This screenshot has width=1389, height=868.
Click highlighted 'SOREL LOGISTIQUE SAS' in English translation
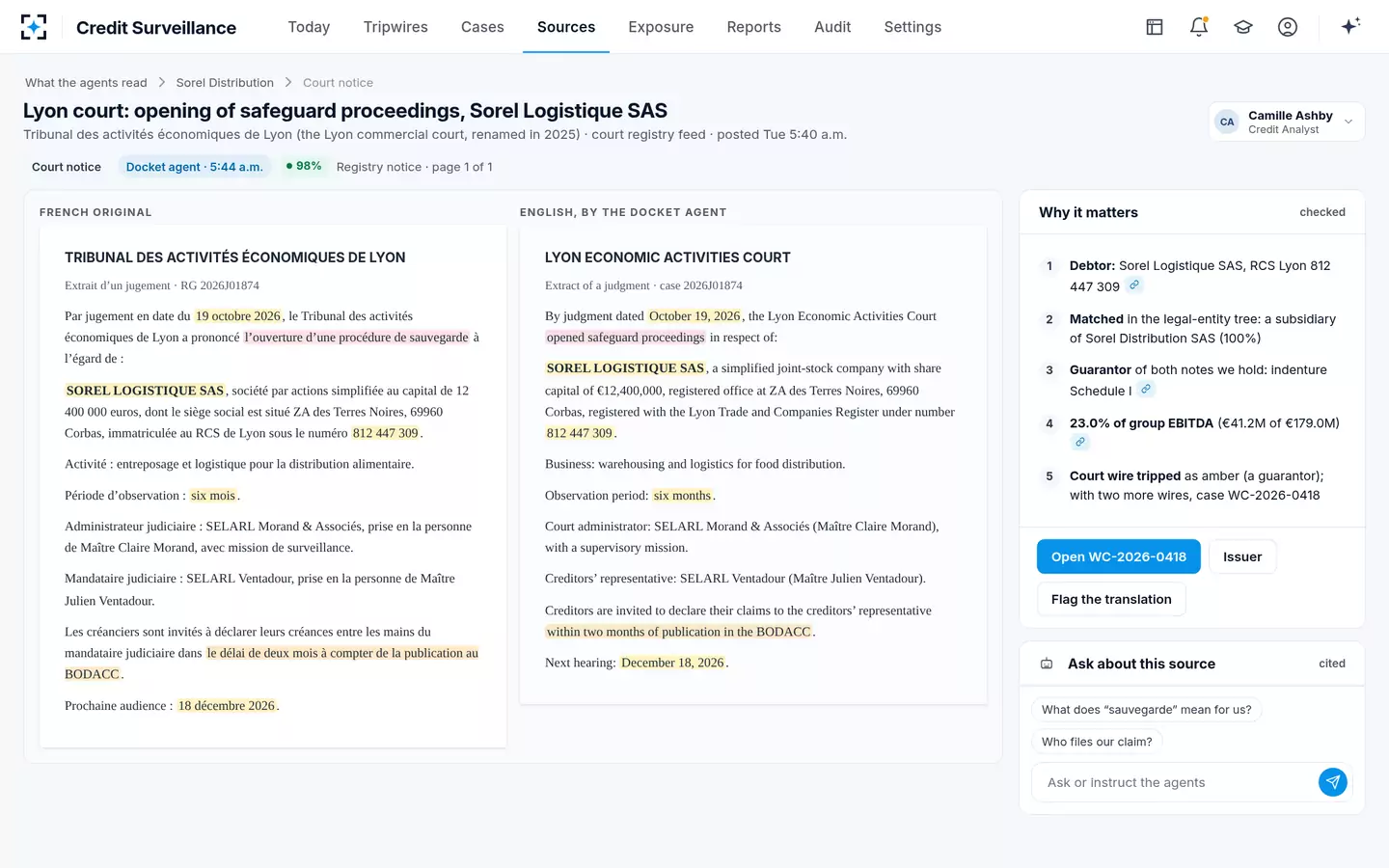point(625,367)
